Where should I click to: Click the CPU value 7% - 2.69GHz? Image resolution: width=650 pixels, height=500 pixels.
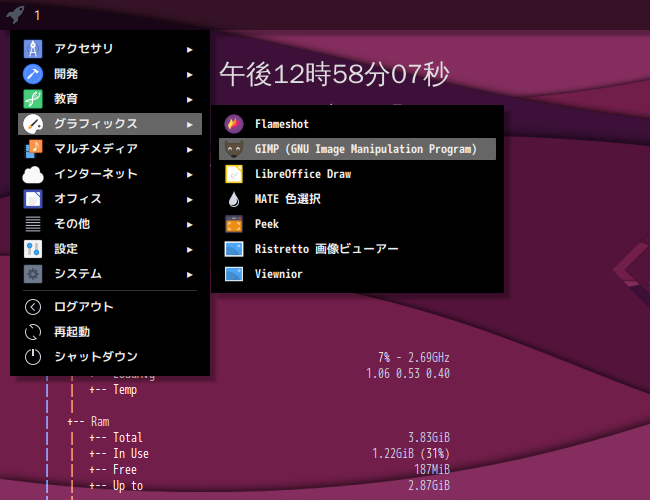(x=414, y=357)
